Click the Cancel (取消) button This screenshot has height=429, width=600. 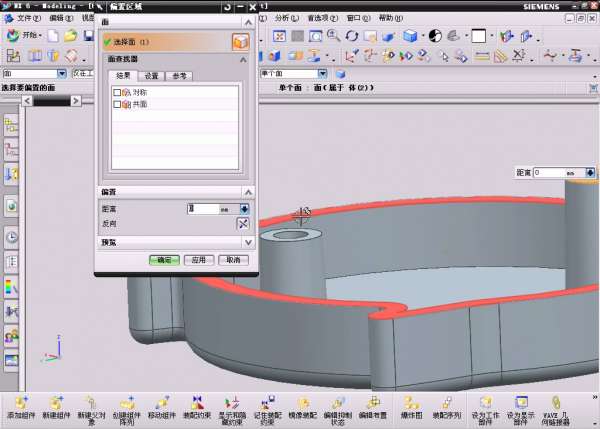[x=232, y=260]
